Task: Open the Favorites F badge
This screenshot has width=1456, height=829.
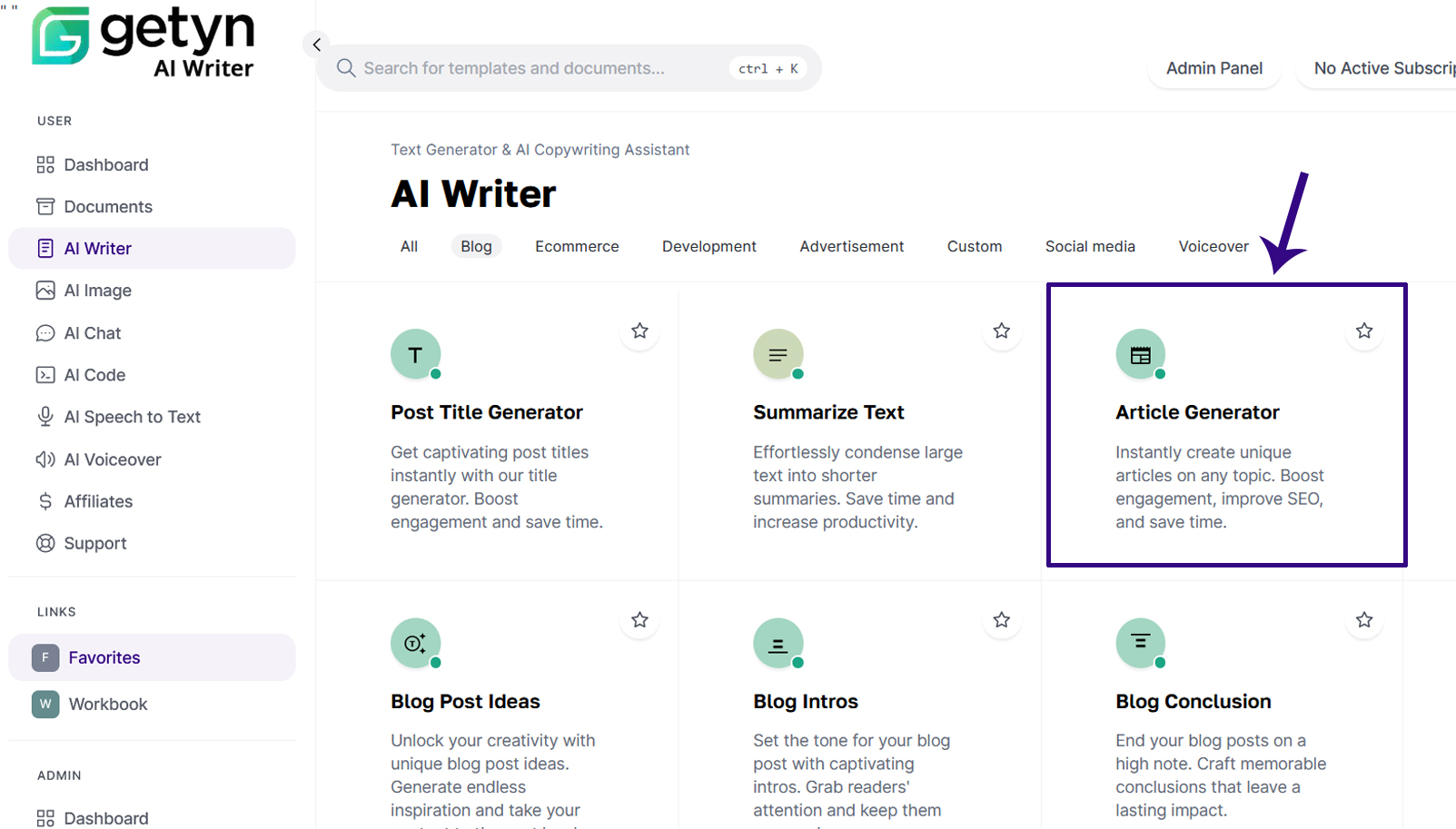Action: [45, 657]
